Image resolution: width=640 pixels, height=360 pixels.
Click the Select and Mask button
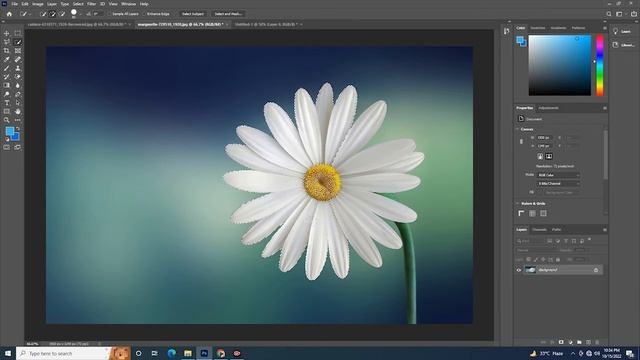point(228,14)
